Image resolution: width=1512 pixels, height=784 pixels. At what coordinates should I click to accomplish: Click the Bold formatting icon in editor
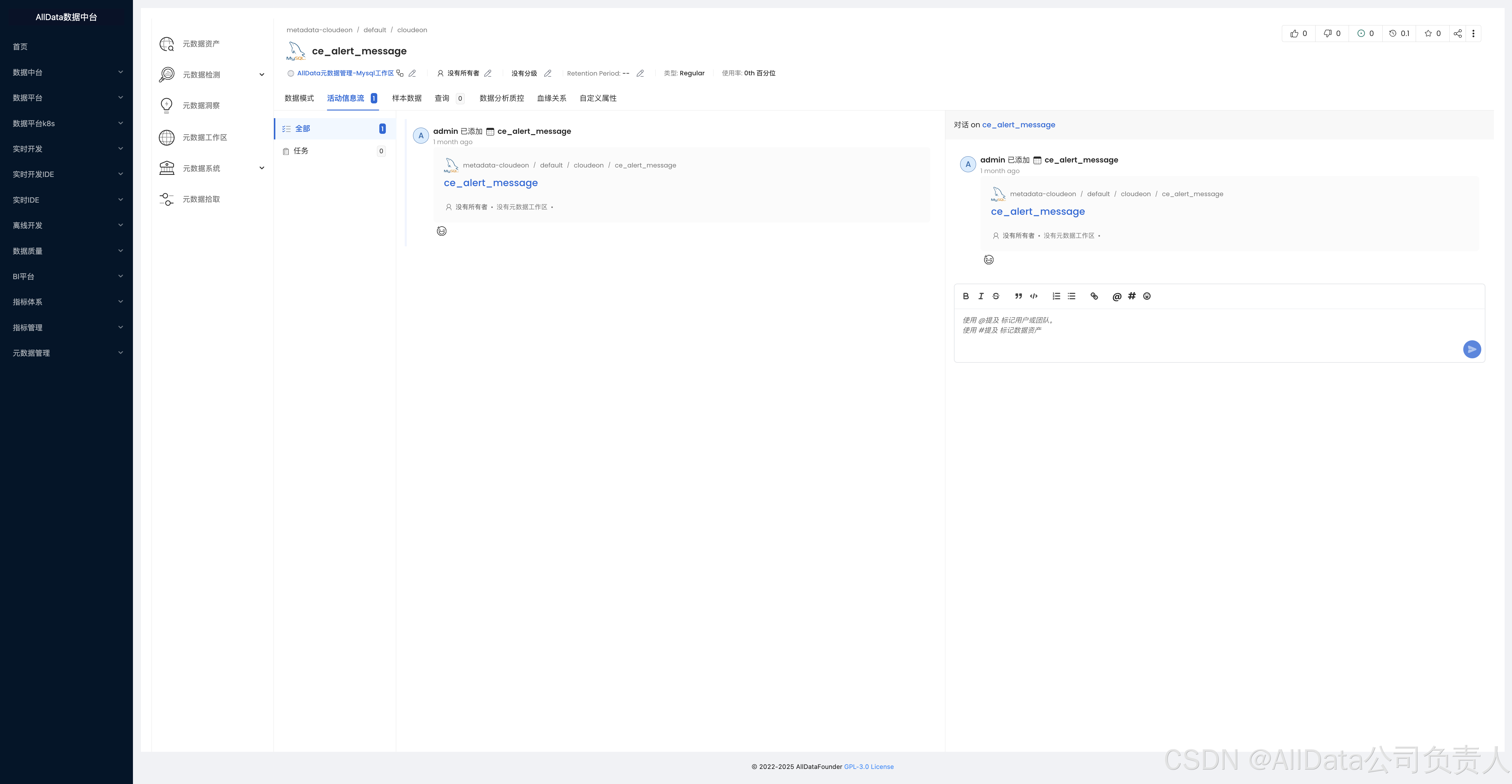click(x=965, y=296)
